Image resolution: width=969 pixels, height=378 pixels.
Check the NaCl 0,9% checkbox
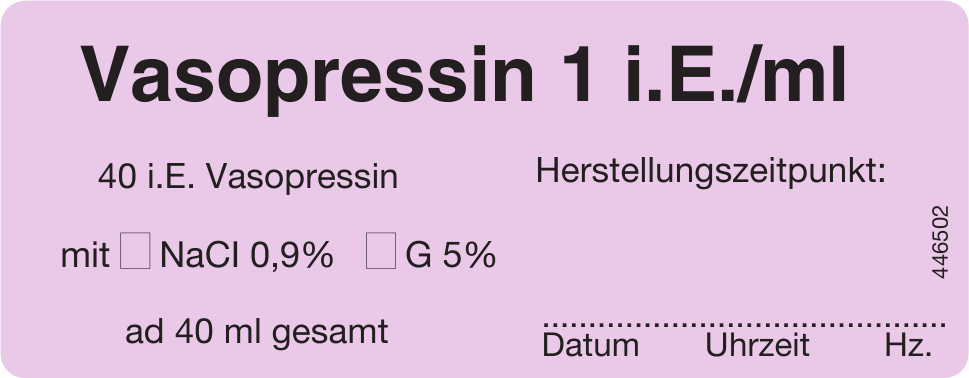point(135,251)
